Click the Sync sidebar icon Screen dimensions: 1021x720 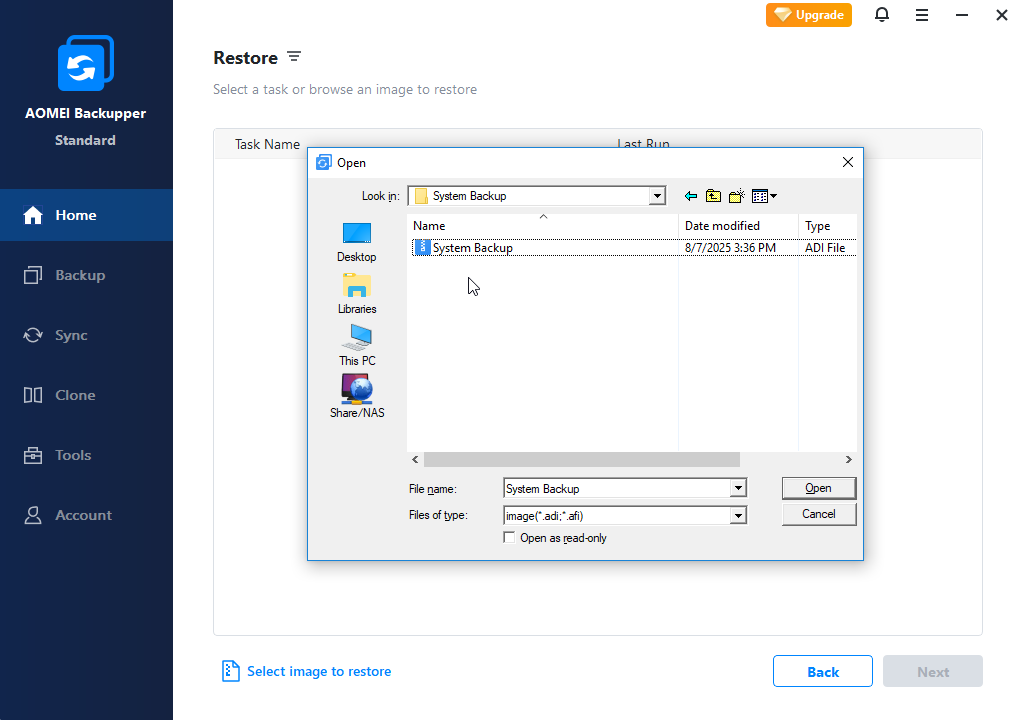pos(33,335)
